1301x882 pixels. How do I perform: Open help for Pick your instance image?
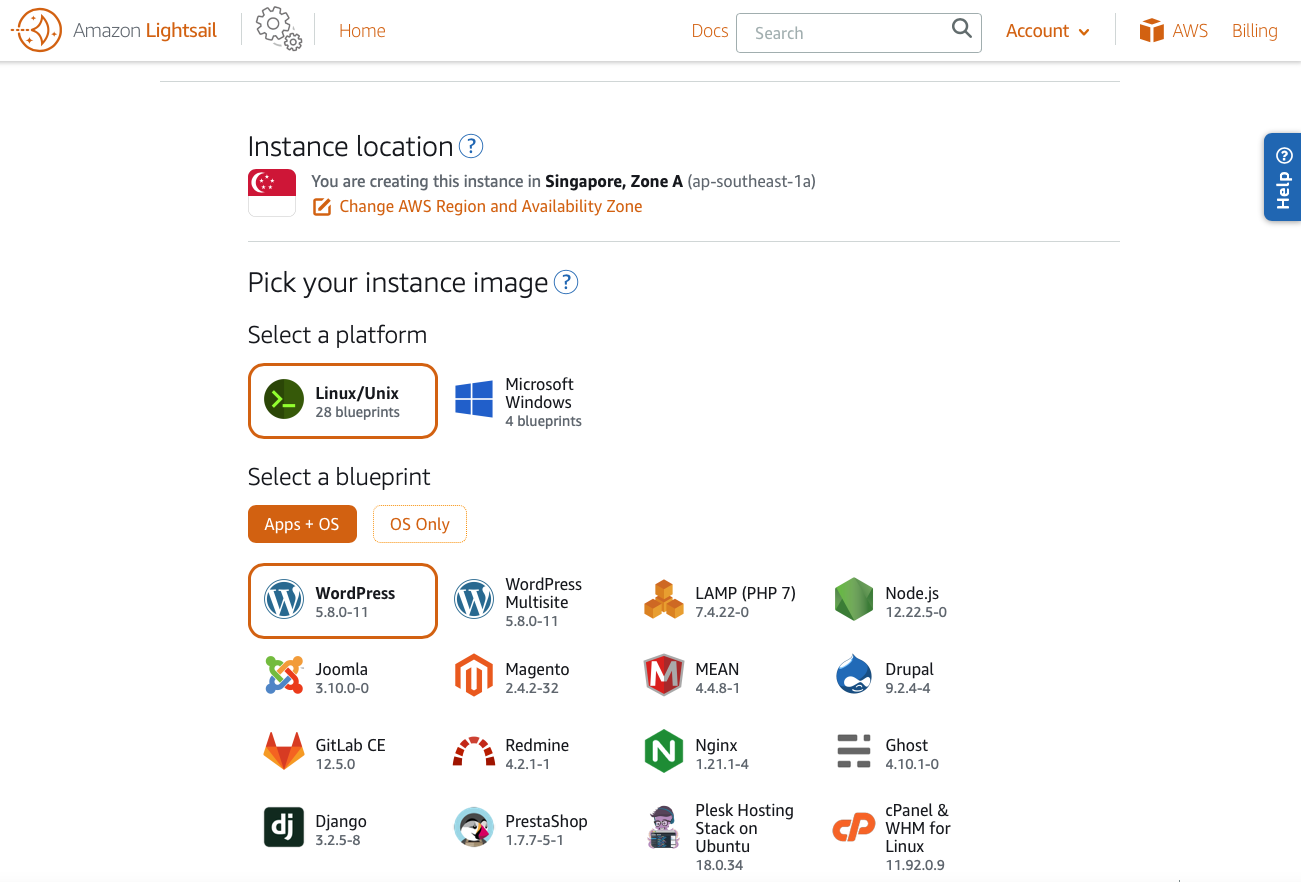tap(566, 282)
